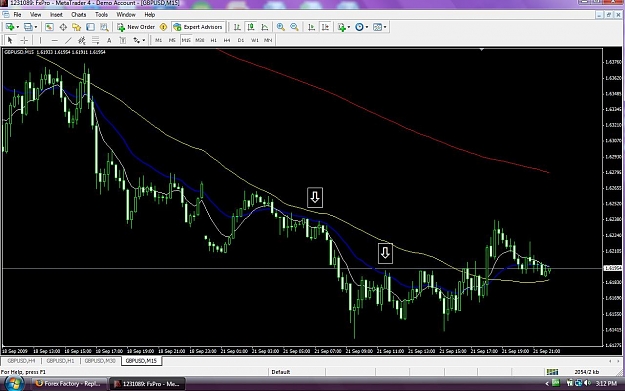Open the Charts menu

coord(79,15)
